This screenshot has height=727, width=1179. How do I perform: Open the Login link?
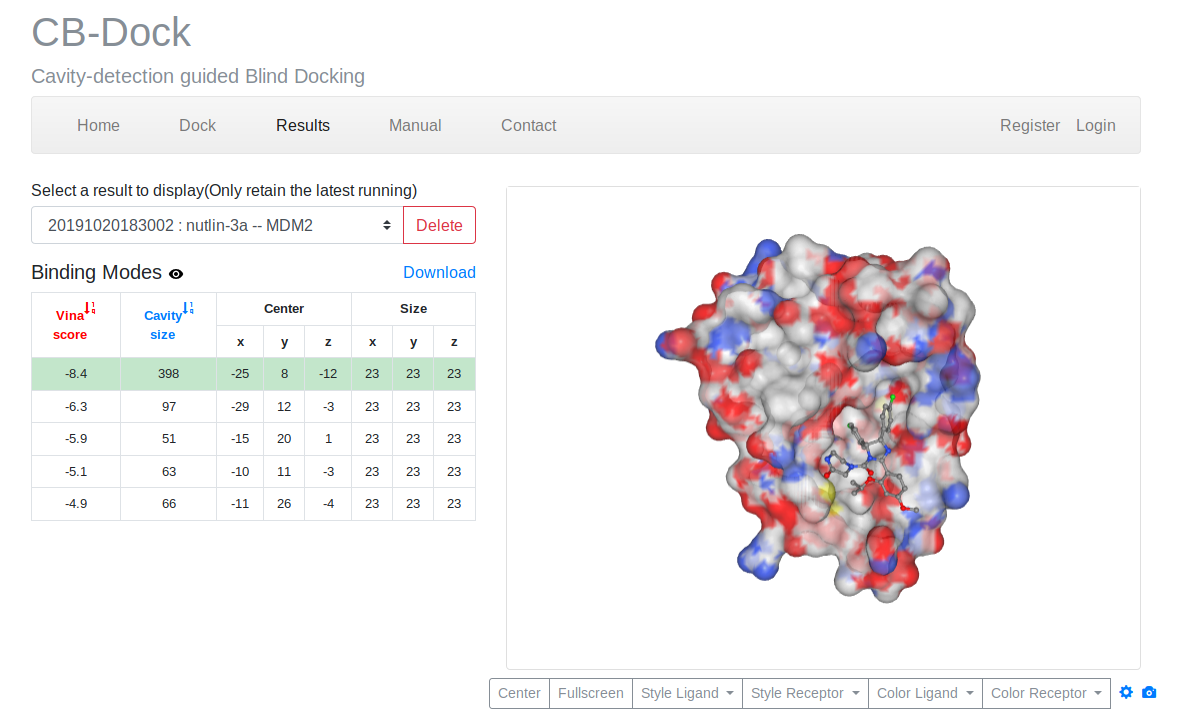1095,125
